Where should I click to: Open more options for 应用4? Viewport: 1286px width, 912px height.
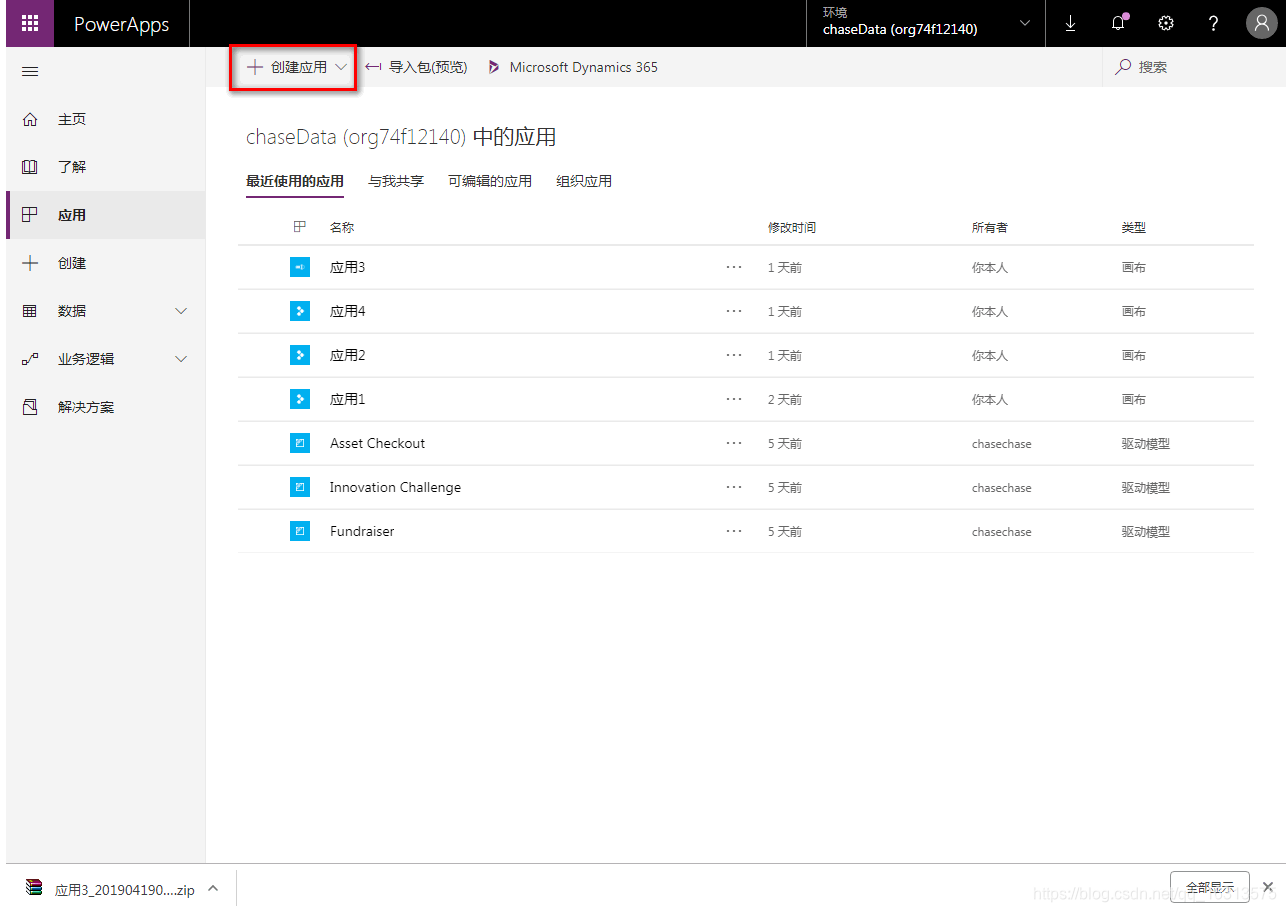tap(734, 311)
